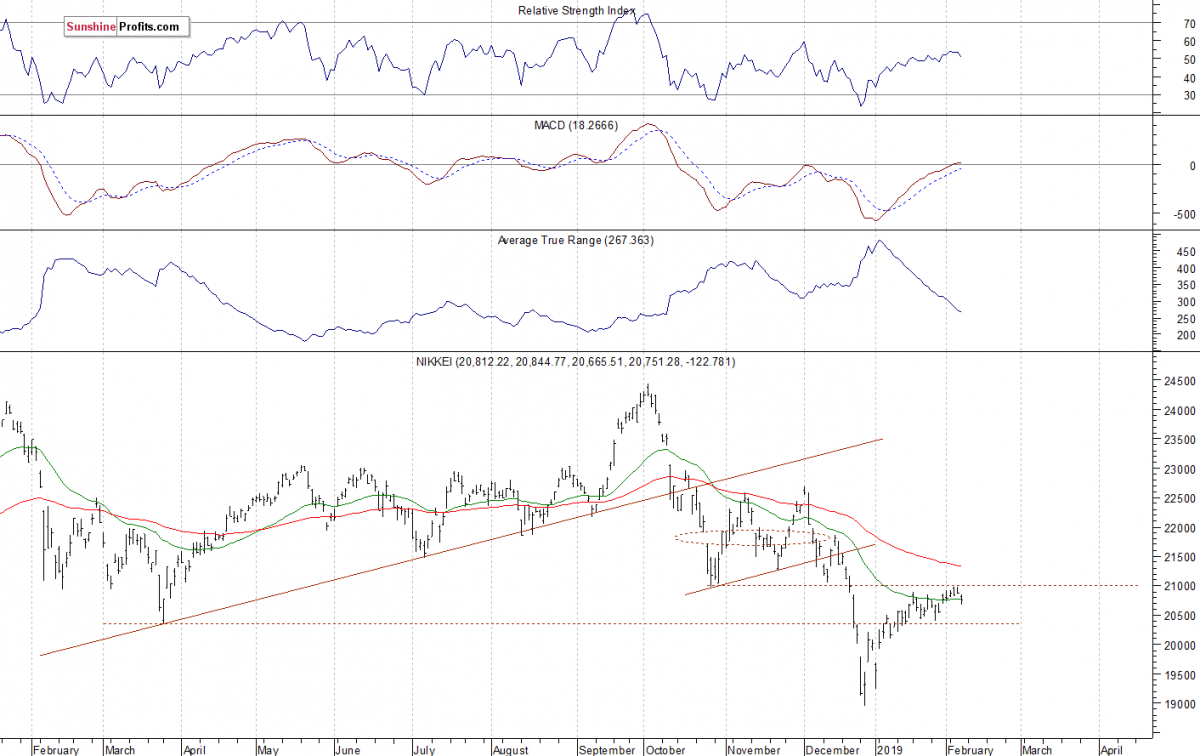Image resolution: width=1200 pixels, height=756 pixels.
Task: Click the 24500 price axis label
Action: click(x=1170, y=381)
